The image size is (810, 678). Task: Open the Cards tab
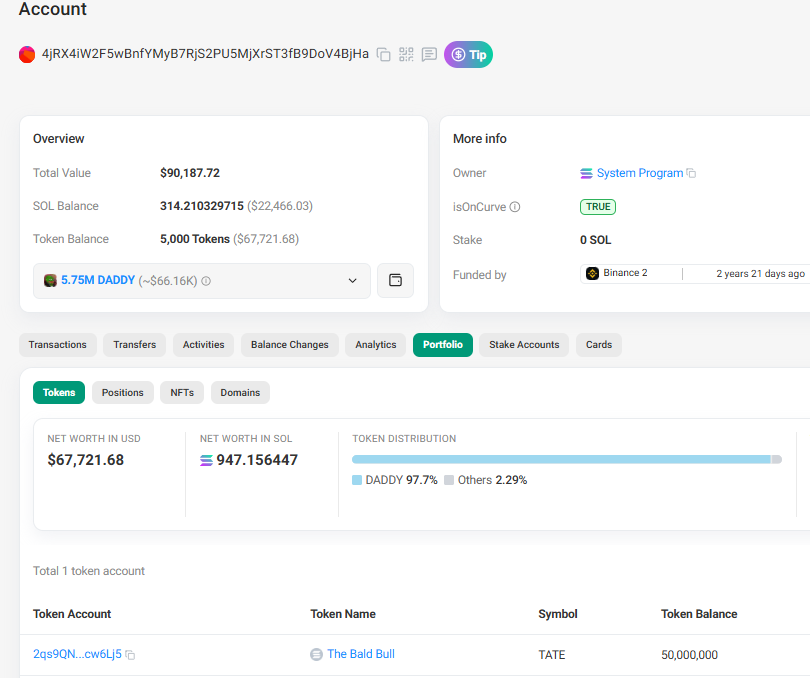[x=599, y=345]
